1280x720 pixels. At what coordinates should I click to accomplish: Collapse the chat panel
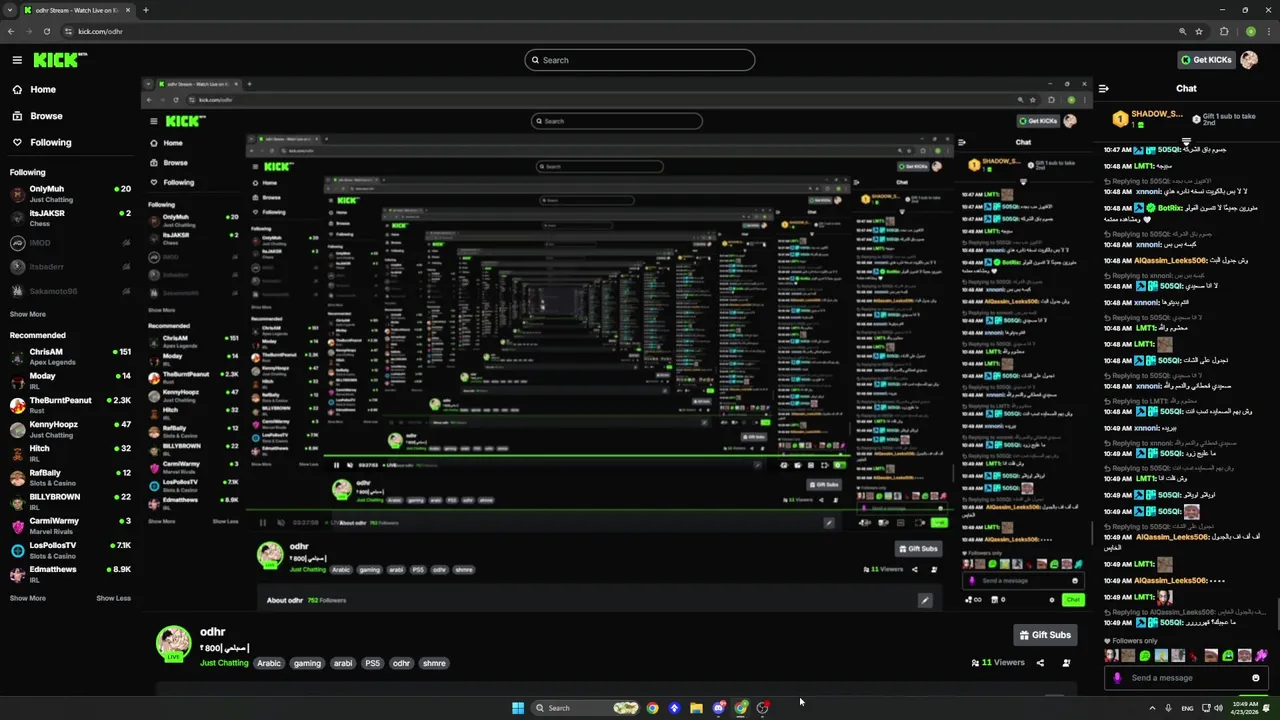click(x=1104, y=88)
